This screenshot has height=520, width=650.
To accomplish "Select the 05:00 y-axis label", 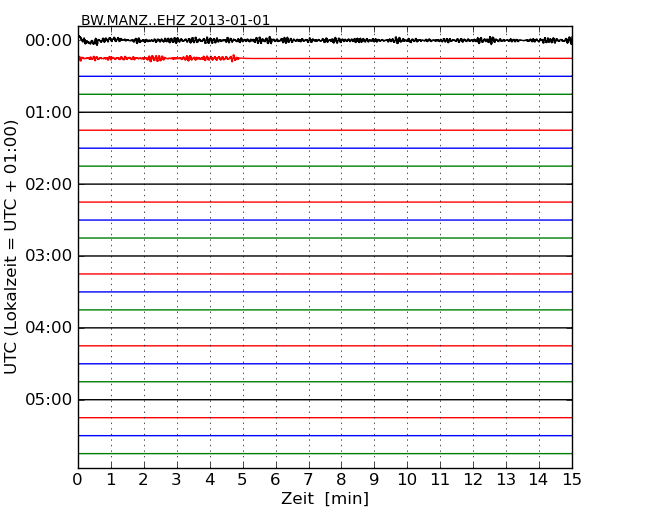I will pyautogui.click(x=49, y=399).
